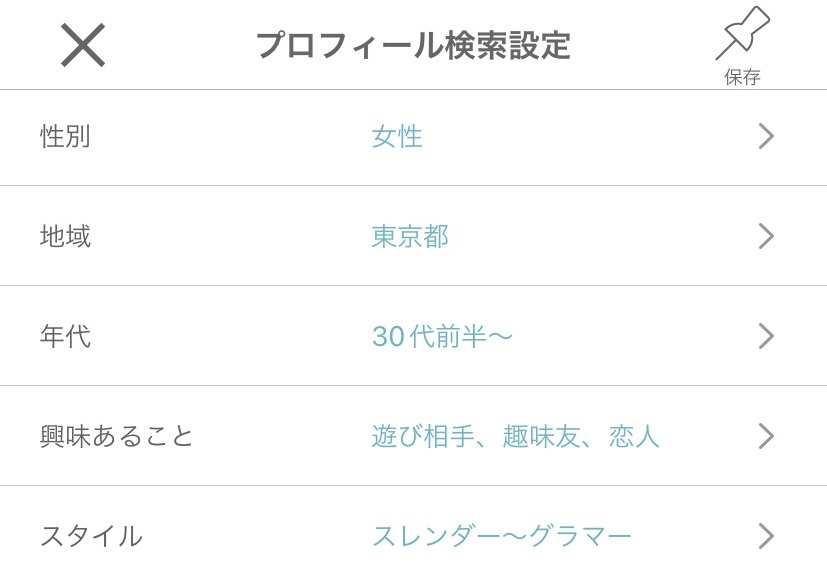The width and height of the screenshot is (827, 579).
Task: Choose the 年代 setting label
Action: point(65,337)
